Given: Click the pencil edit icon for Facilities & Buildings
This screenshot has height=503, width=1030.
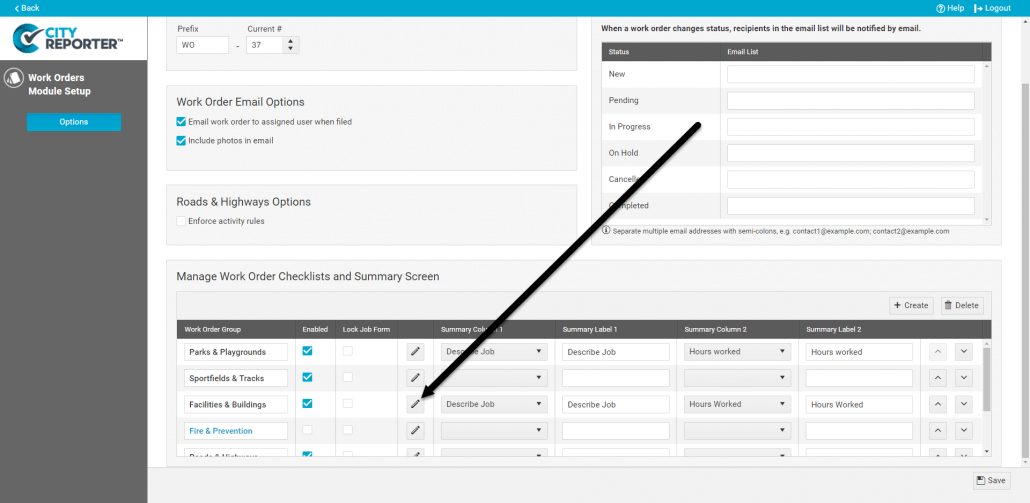Looking at the screenshot, I should 415,404.
